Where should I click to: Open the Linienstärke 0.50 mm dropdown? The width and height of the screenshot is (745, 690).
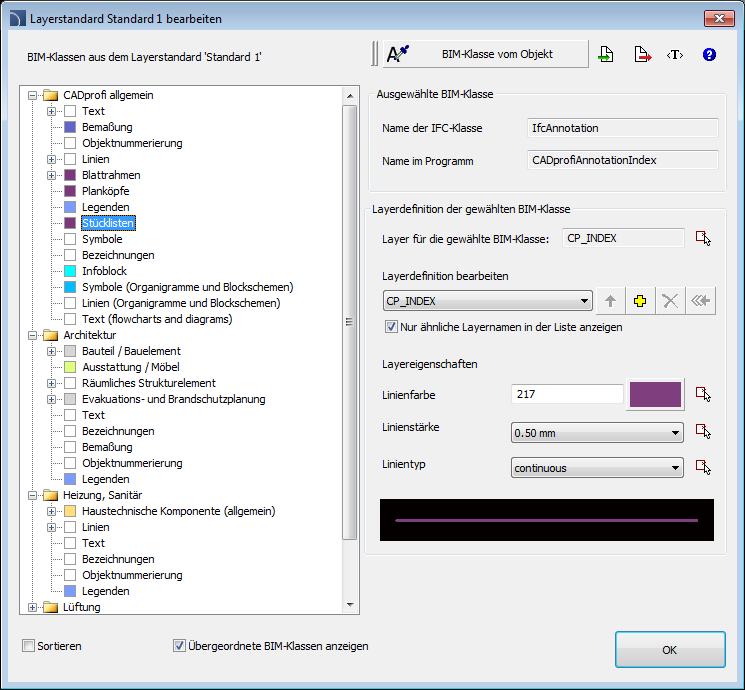tap(676, 433)
